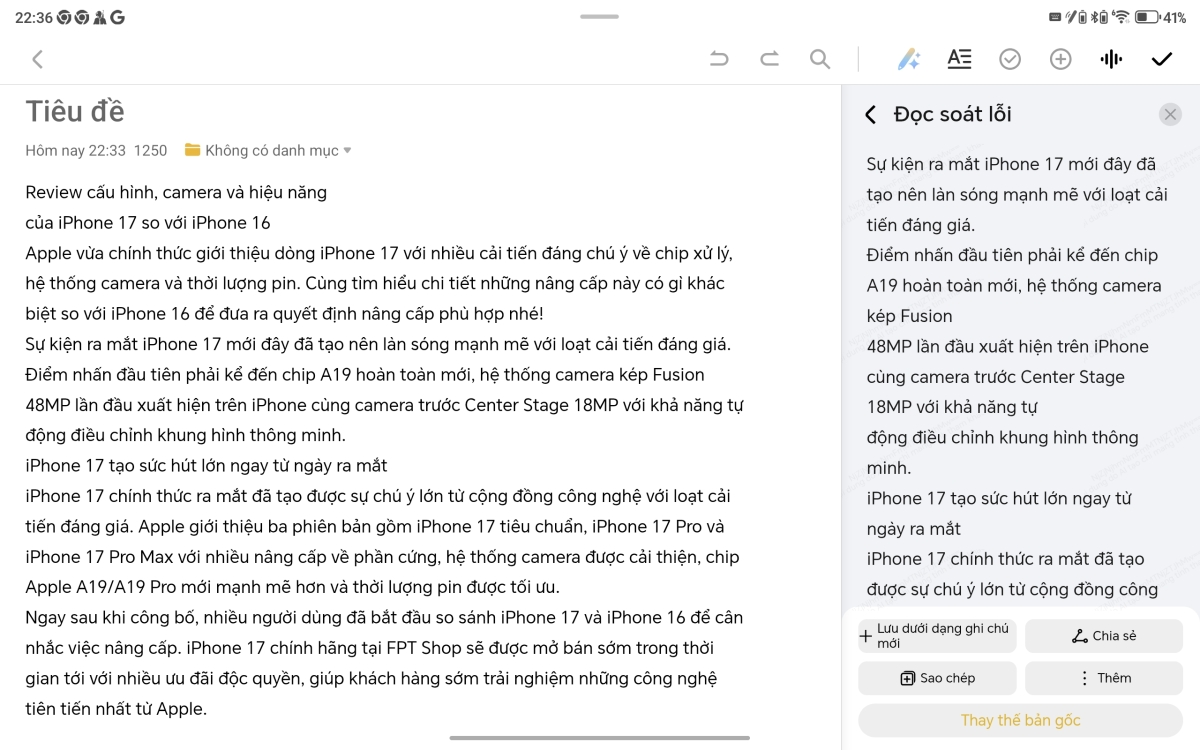Tap Chia sẻ to share the proofread text

tap(1104, 635)
